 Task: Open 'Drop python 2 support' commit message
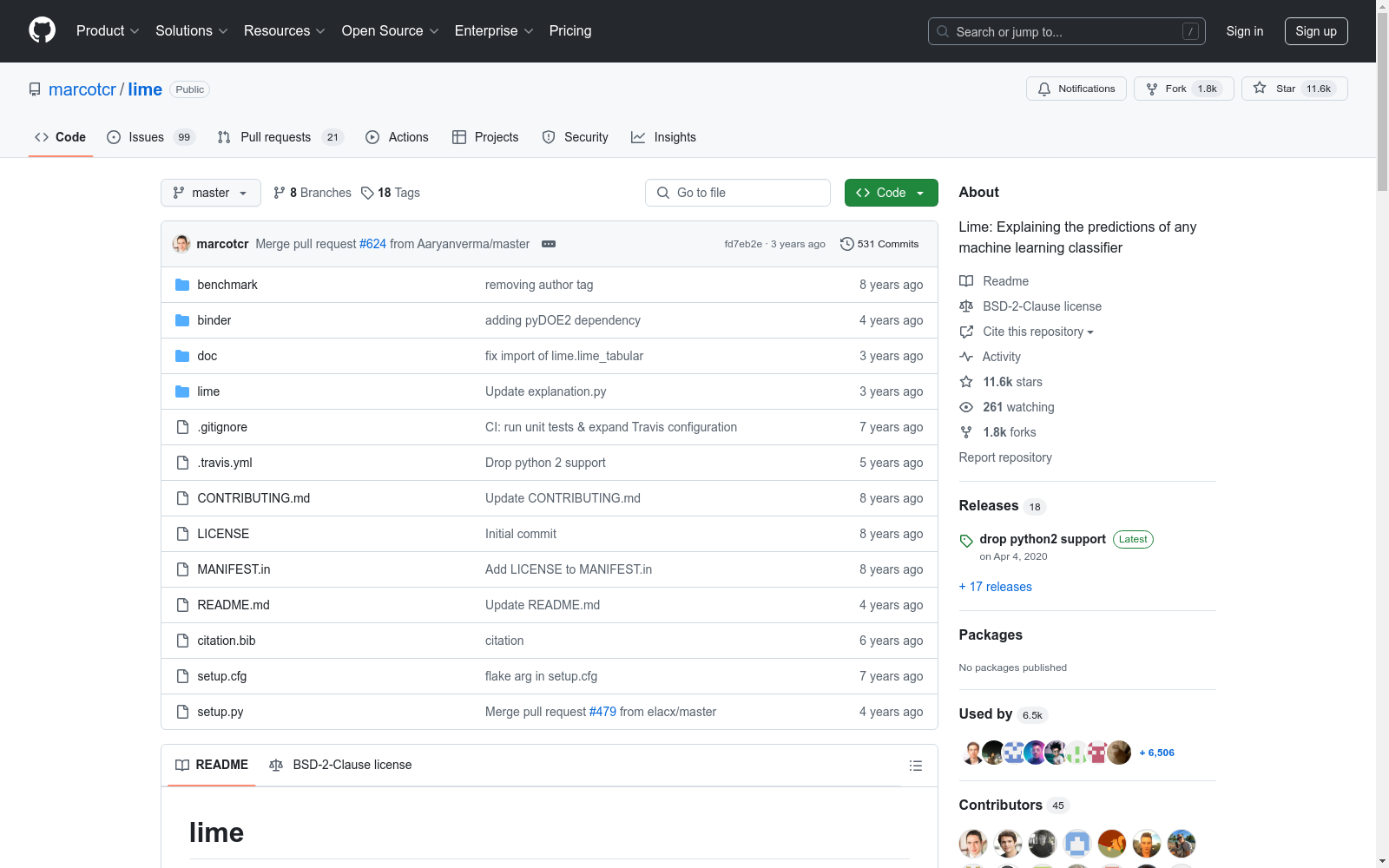point(545,463)
